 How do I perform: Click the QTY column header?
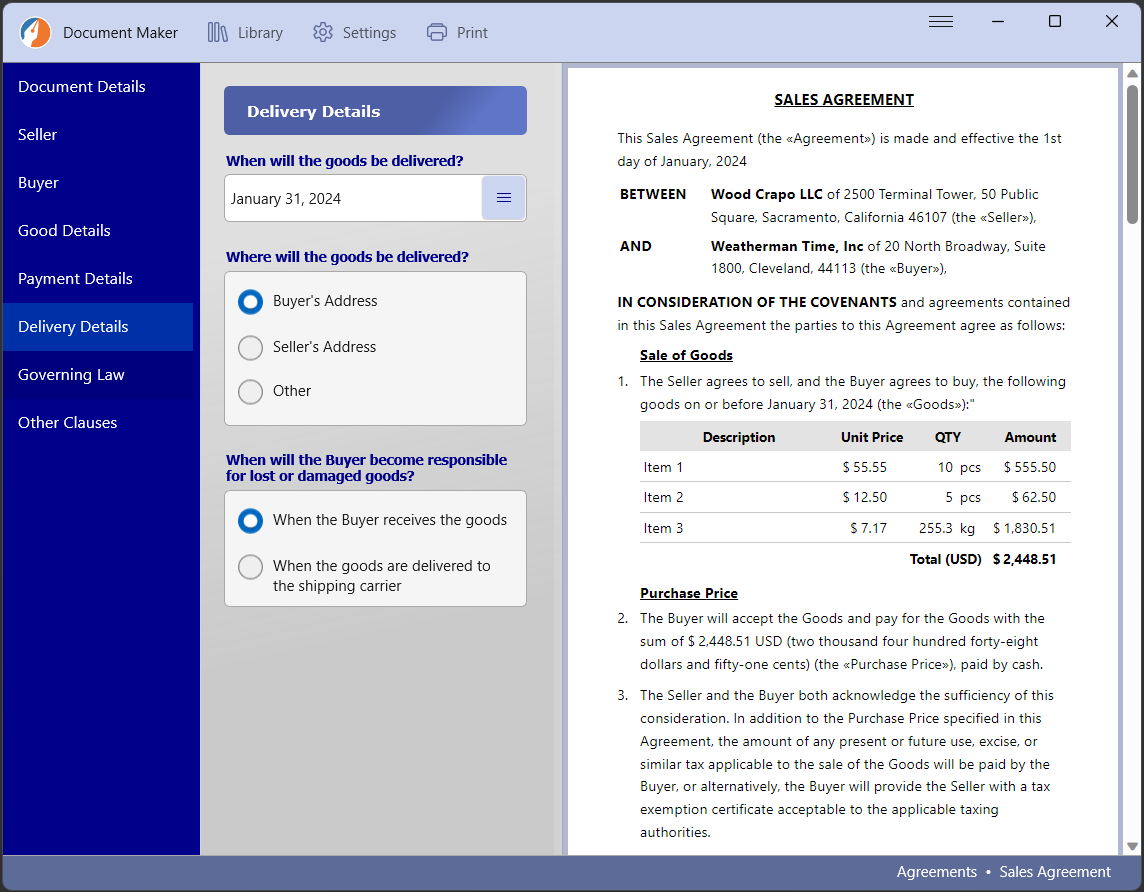pyautogui.click(x=947, y=437)
